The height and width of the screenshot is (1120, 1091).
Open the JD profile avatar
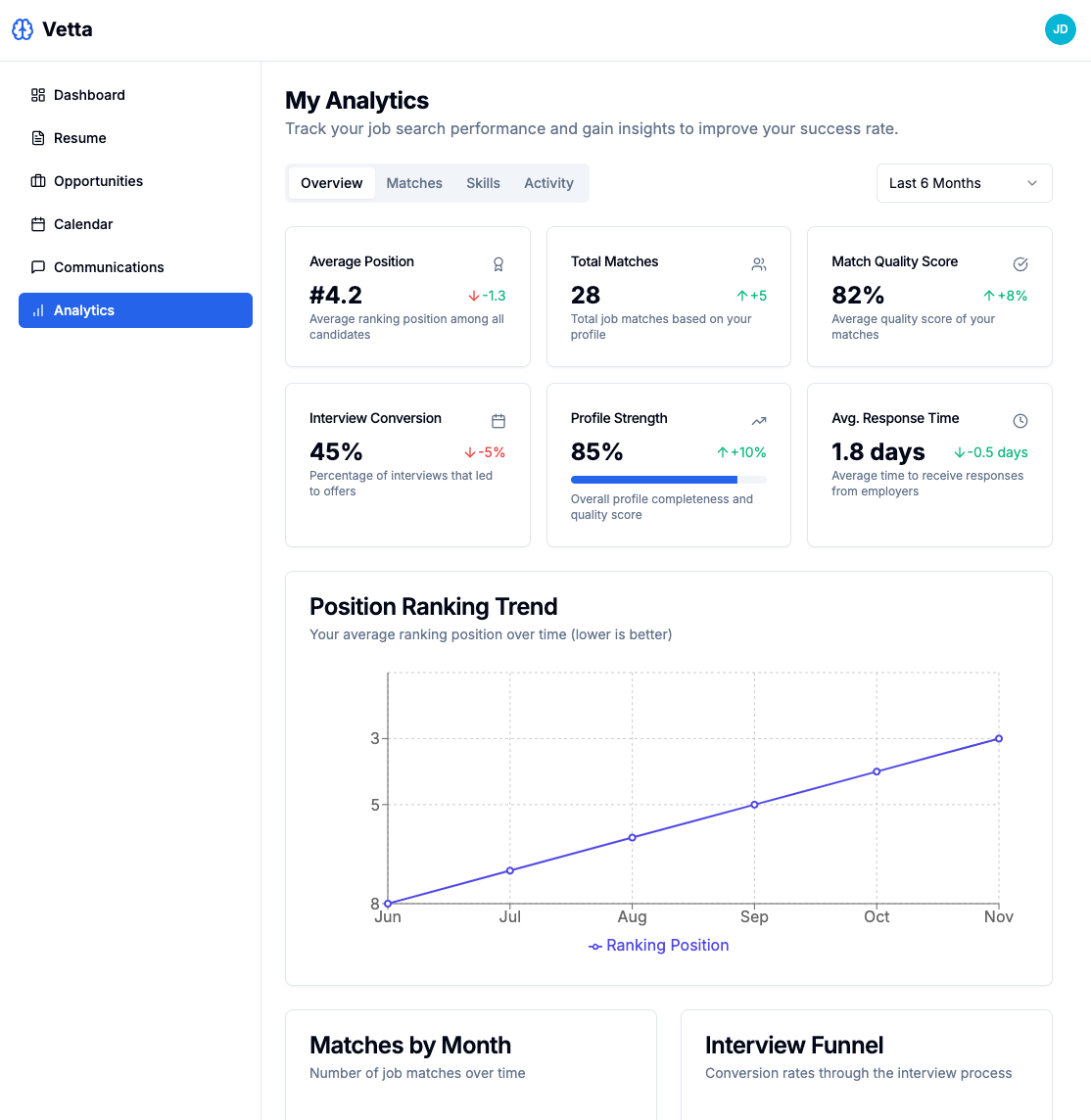[1061, 29]
